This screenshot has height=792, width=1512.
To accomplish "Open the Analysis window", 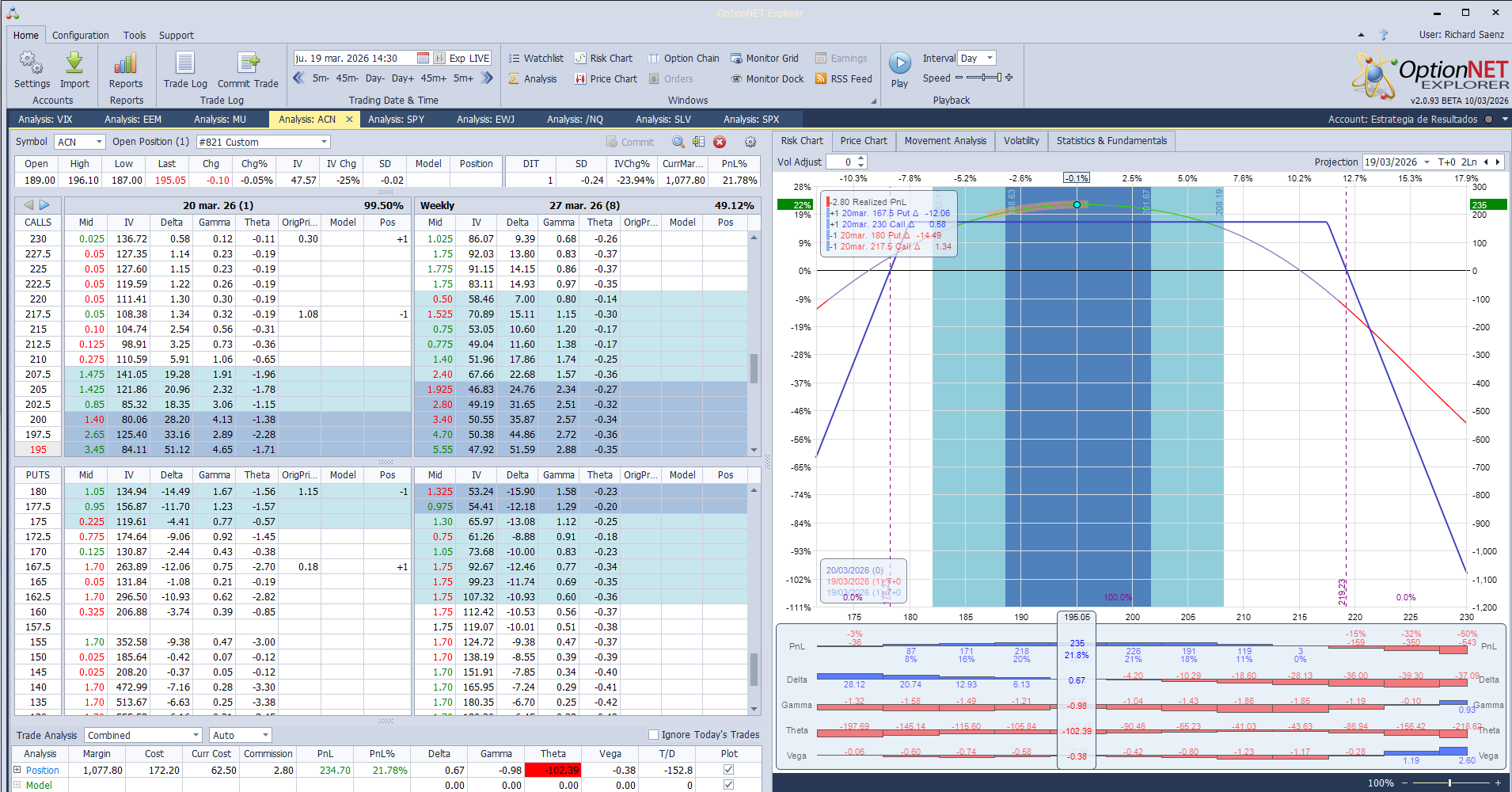I will (x=533, y=78).
